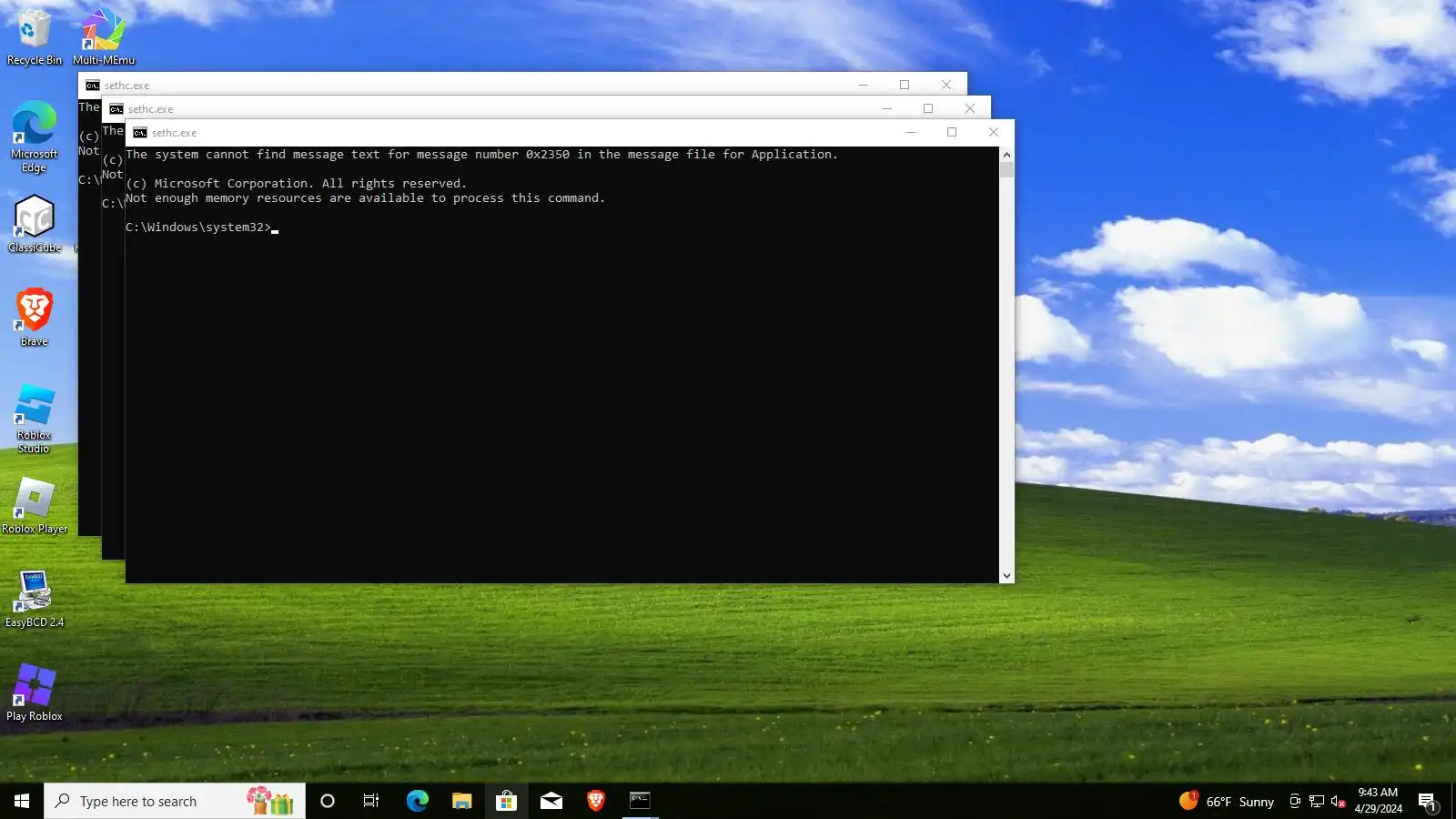1456x819 pixels.
Task: Click the front console scrollbar thumb
Action: (1006, 170)
